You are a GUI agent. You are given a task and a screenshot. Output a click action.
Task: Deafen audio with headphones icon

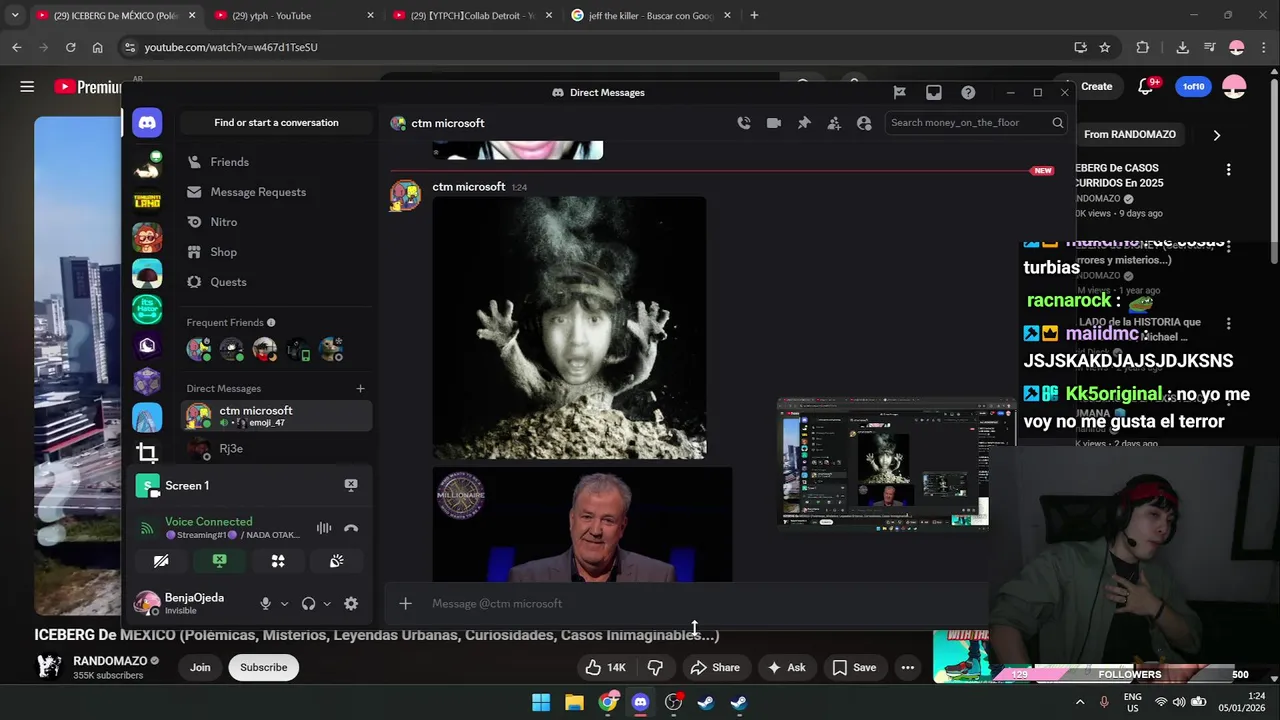308,603
